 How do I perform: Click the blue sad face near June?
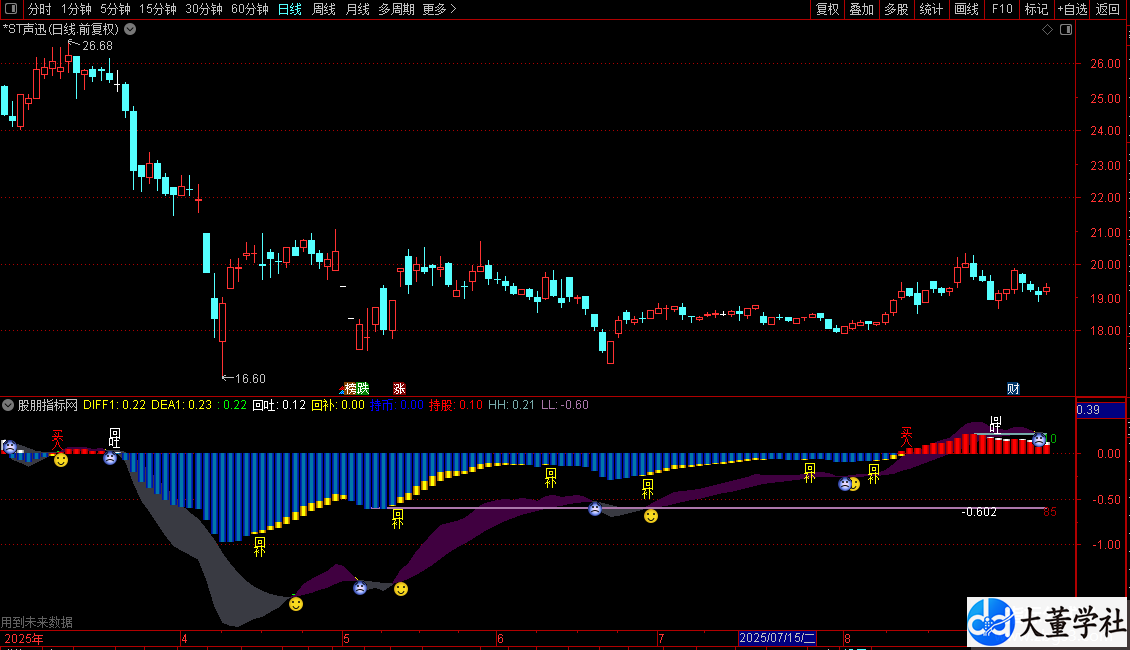pyautogui.click(x=595, y=509)
